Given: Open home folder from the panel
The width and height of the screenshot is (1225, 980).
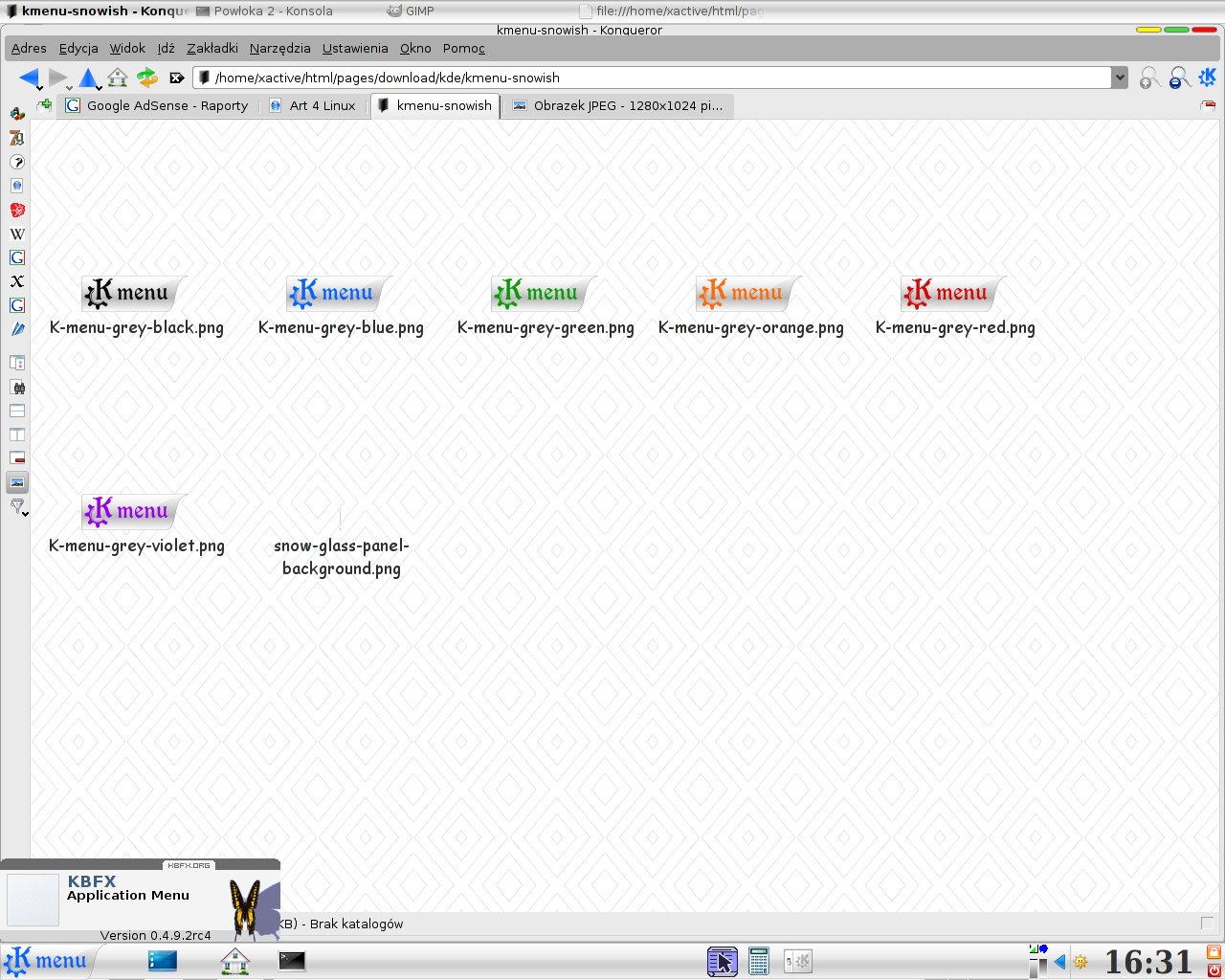Looking at the screenshot, I should tap(234, 961).
